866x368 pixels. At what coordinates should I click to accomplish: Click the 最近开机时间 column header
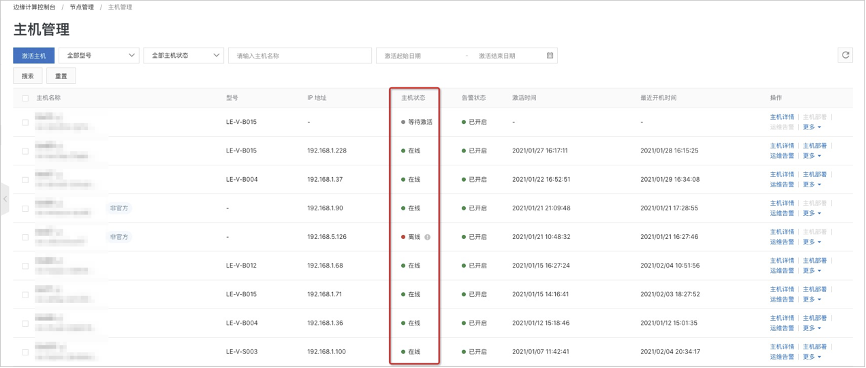pos(658,98)
